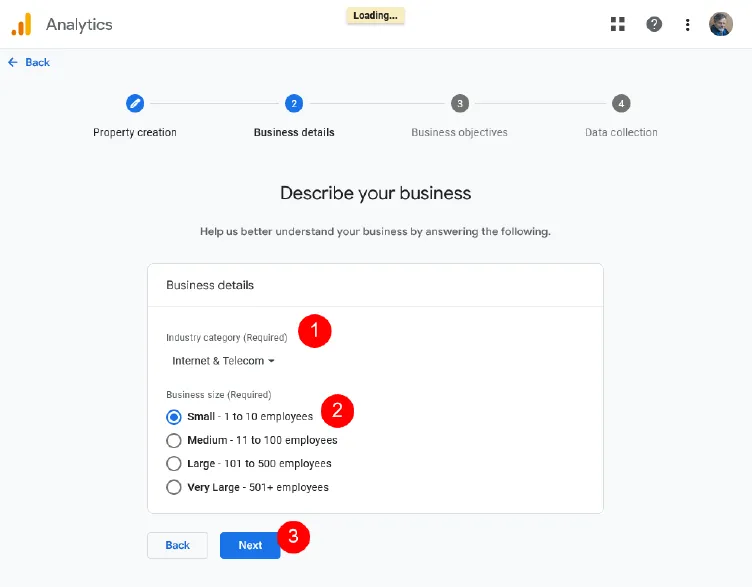This screenshot has width=752, height=587.
Task: Open the help question mark icon
Action: pyautogui.click(x=654, y=24)
